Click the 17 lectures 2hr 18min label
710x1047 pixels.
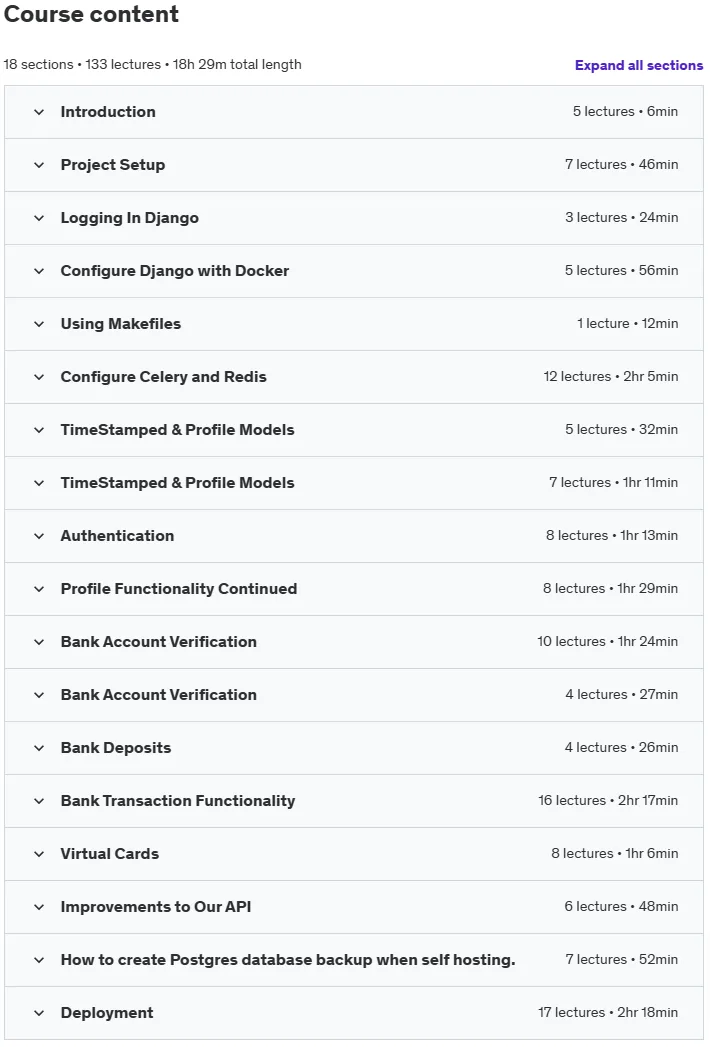608,1012
